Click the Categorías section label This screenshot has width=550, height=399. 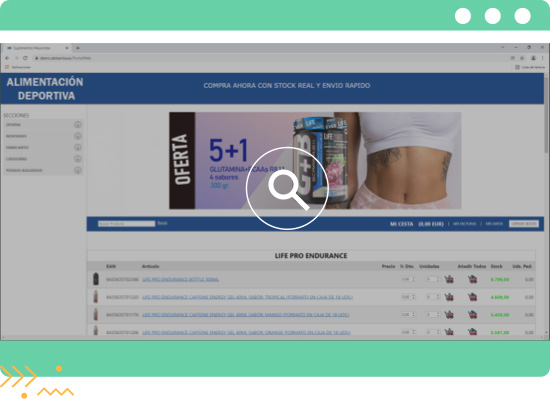(x=16, y=159)
